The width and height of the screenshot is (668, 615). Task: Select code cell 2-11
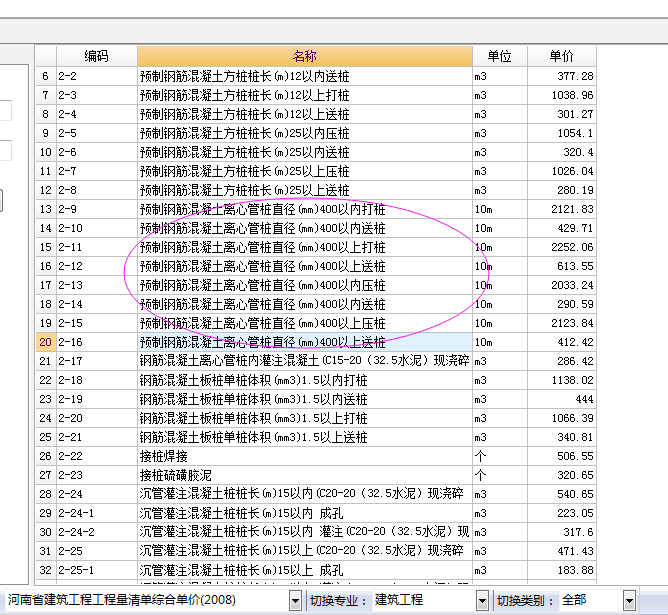(97, 247)
